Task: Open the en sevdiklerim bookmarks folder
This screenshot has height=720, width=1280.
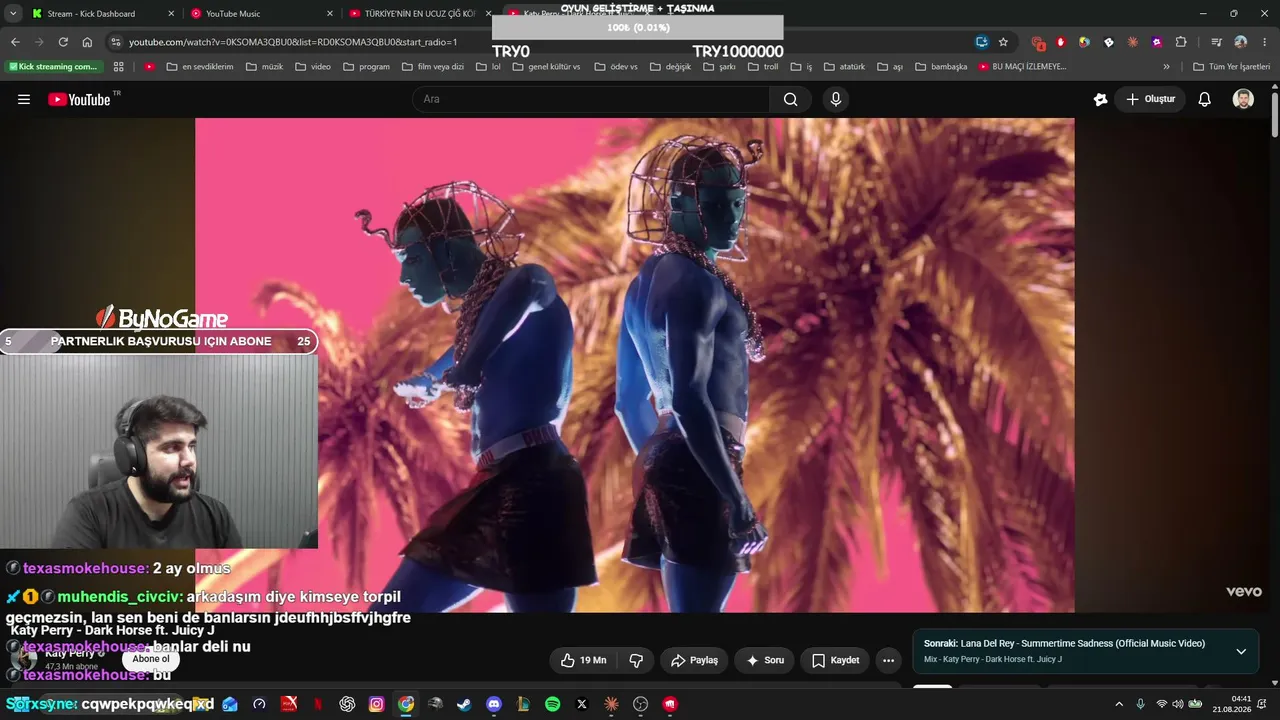Action: [200, 67]
